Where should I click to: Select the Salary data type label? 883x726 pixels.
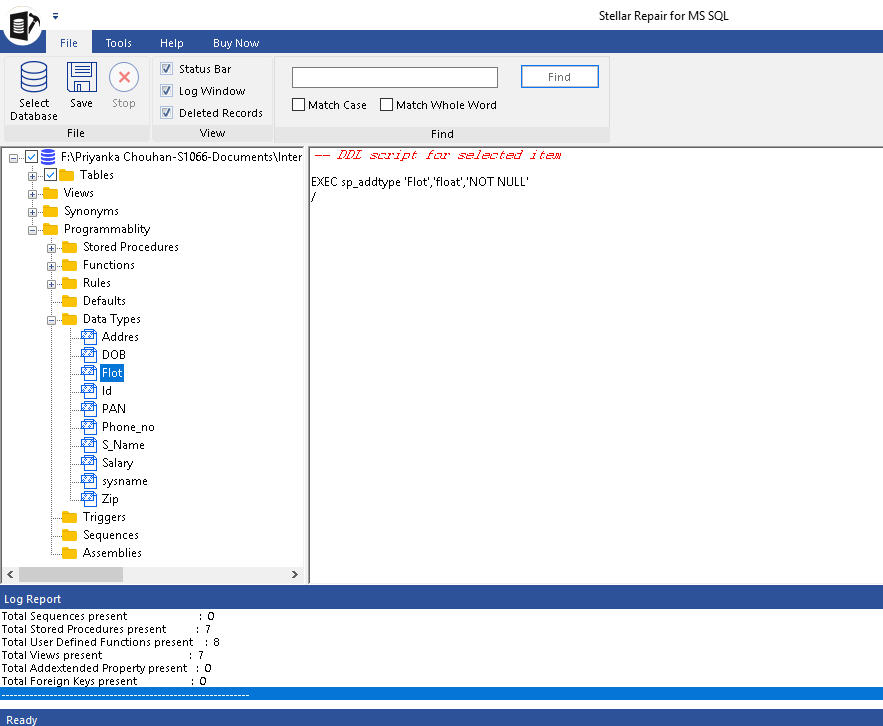[117, 463]
